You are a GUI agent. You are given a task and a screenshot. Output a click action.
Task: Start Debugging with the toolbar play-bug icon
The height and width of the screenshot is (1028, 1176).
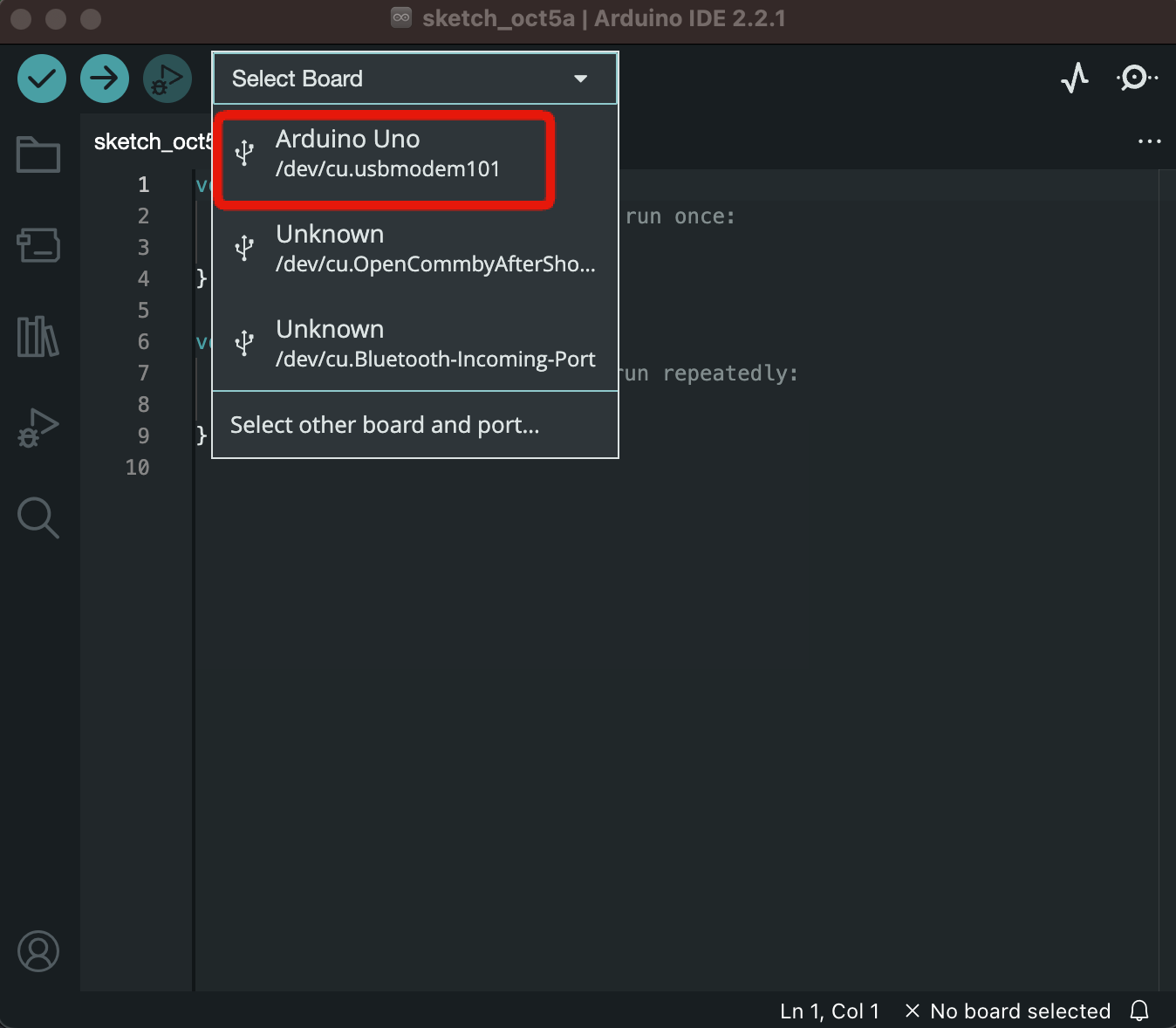click(x=168, y=79)
